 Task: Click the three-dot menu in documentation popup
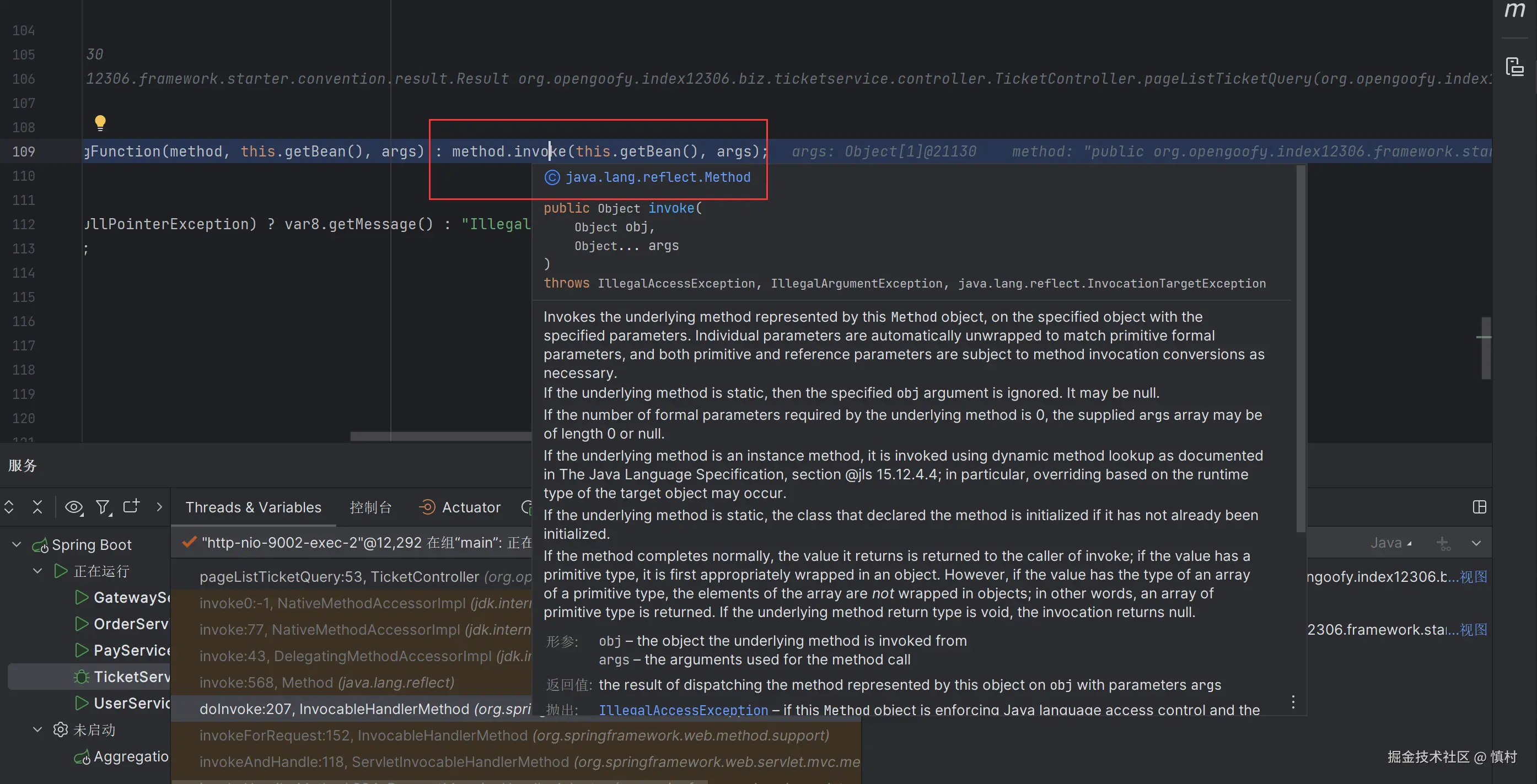coord(1293,702)
